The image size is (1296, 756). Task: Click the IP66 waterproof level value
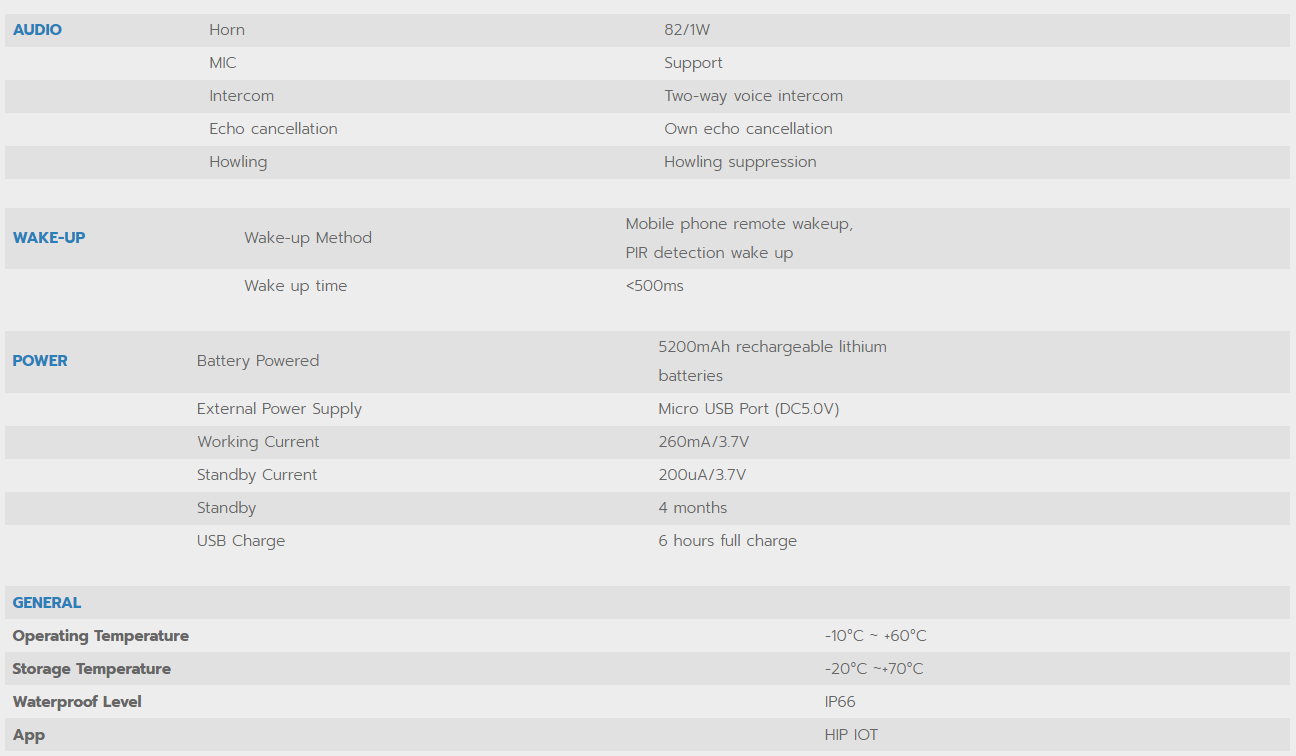840,702
